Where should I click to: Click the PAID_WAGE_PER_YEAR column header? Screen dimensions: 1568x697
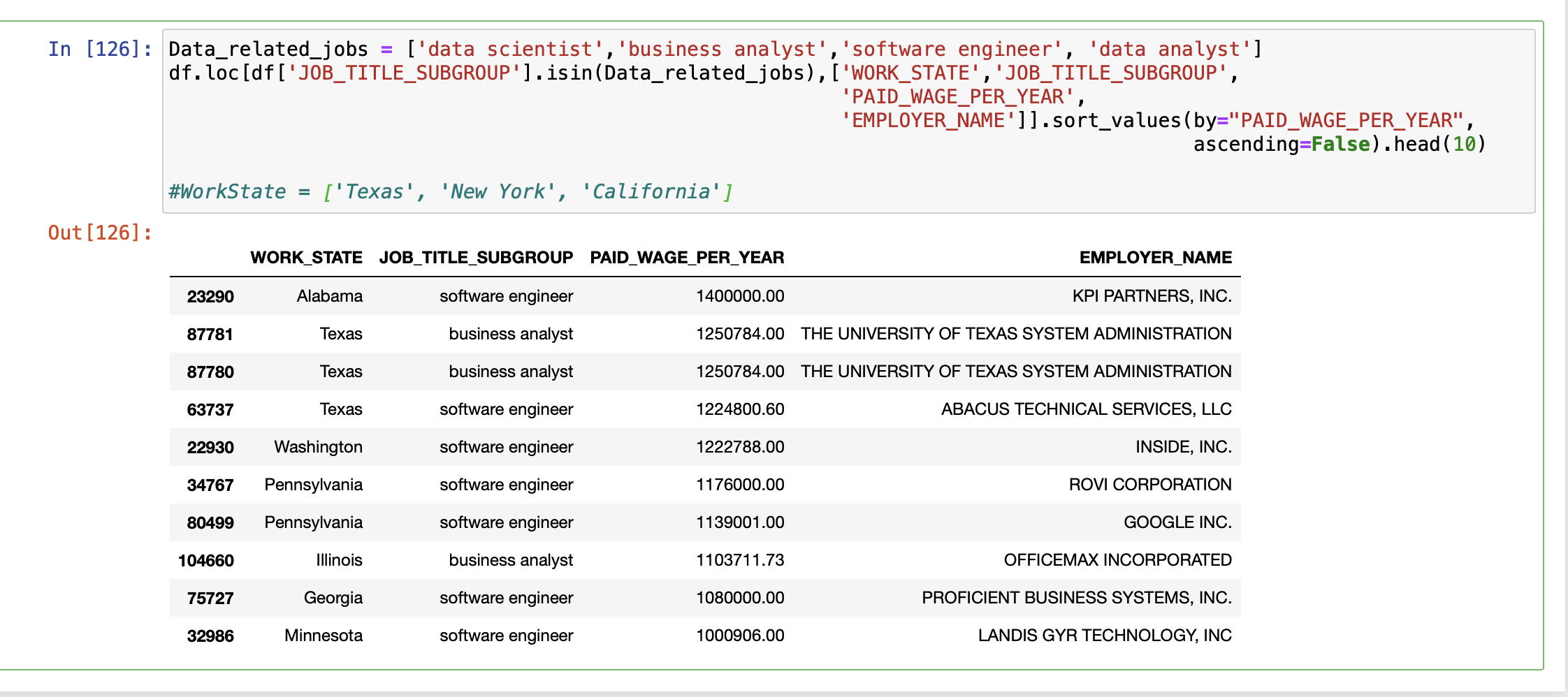point(687,257)
